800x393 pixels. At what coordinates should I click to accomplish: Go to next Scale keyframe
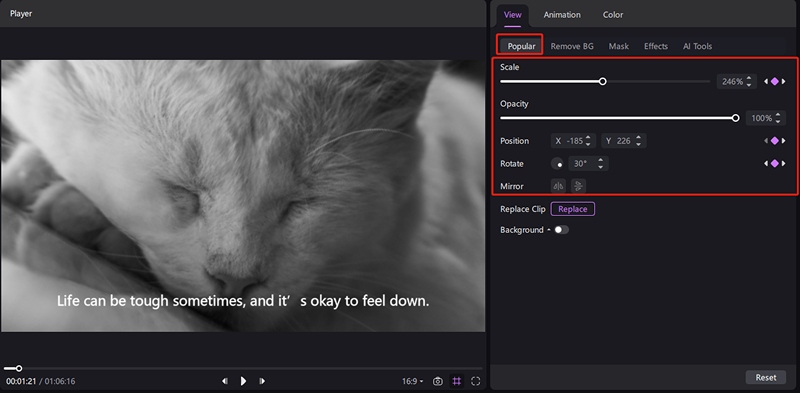click(x=784, y=81)
